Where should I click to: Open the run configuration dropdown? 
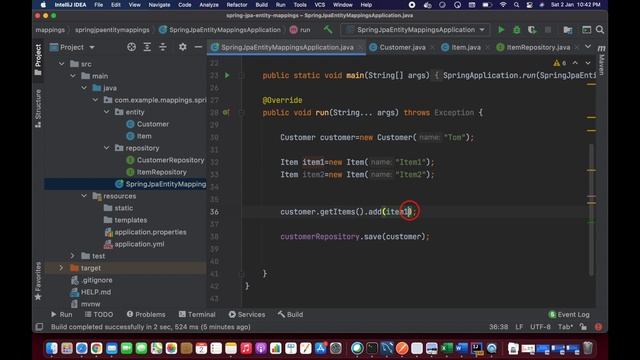coord(416,30)
